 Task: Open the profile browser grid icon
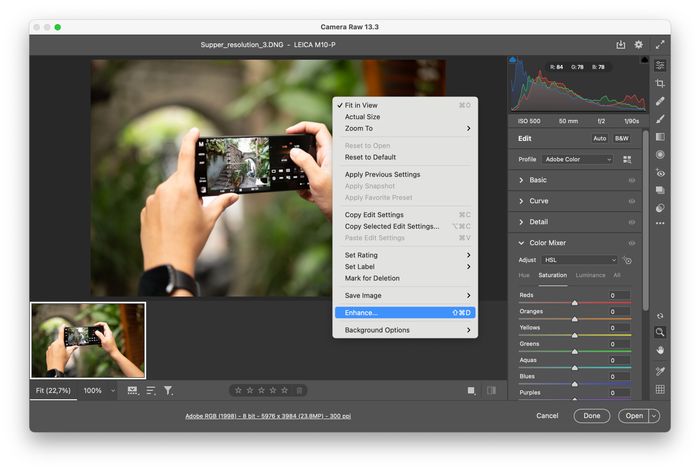(x=627, y=159)
